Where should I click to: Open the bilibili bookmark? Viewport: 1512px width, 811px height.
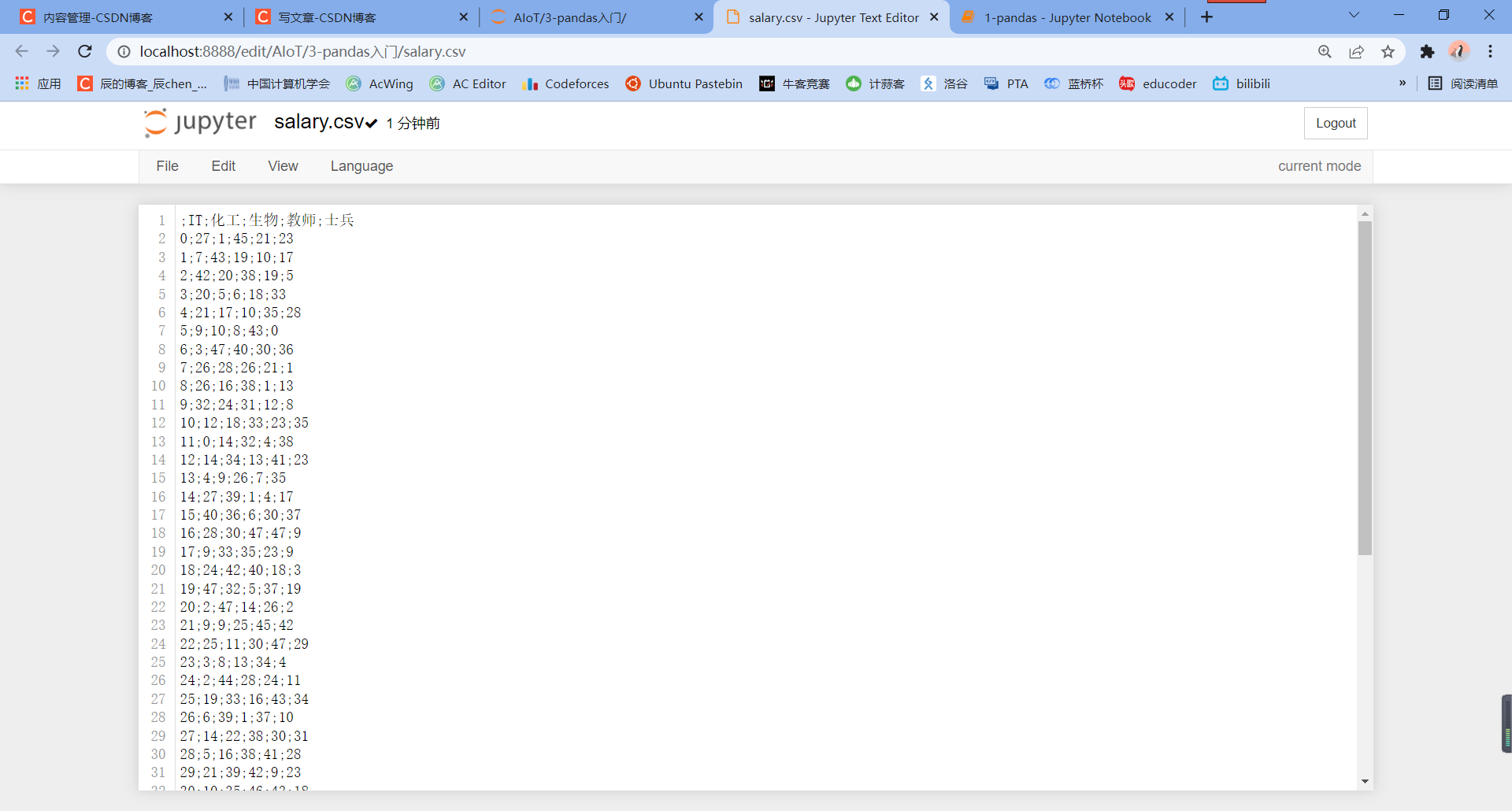point(1241,83)
